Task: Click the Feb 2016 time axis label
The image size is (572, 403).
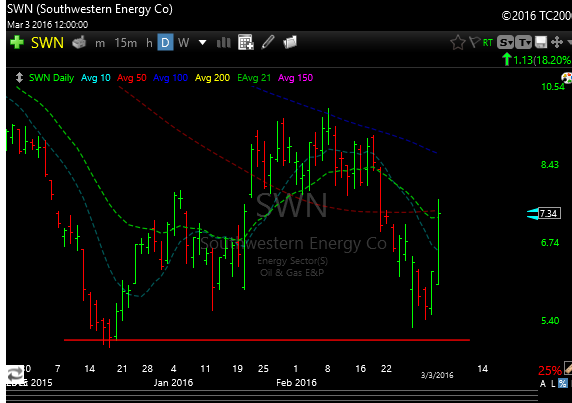Action: point(296,383)
